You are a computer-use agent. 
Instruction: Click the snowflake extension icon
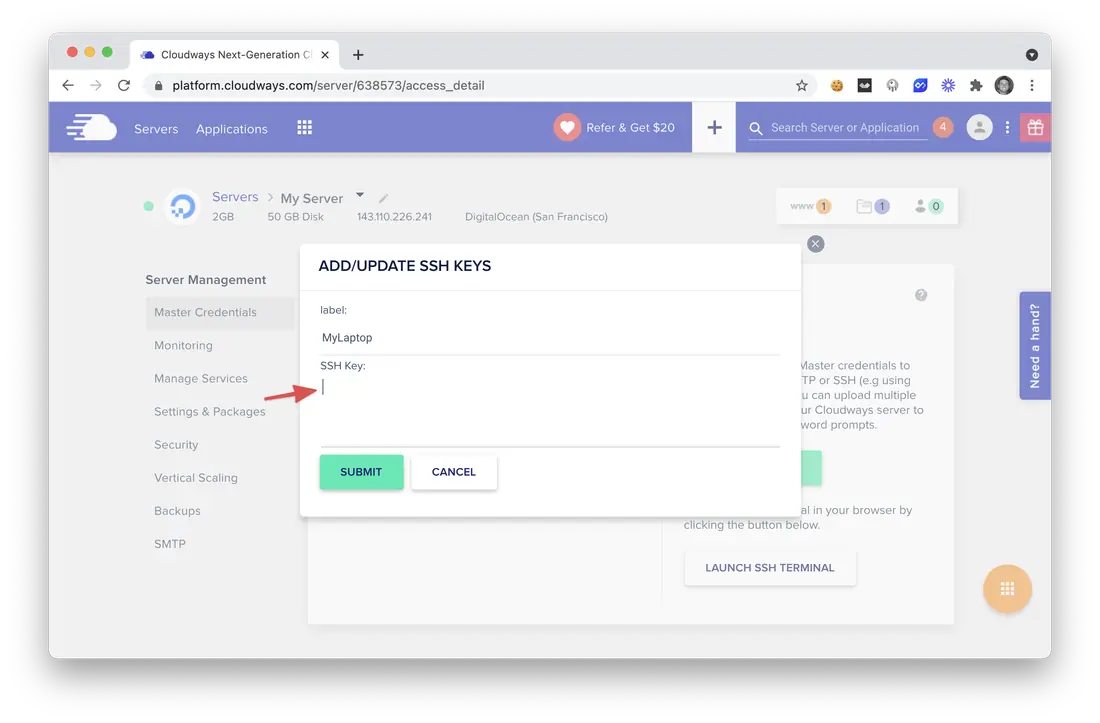(x=948, y=86)
